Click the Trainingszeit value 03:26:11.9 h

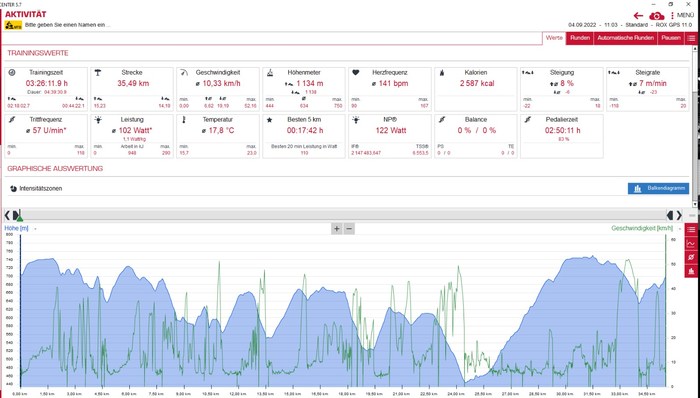coord(46,83)
